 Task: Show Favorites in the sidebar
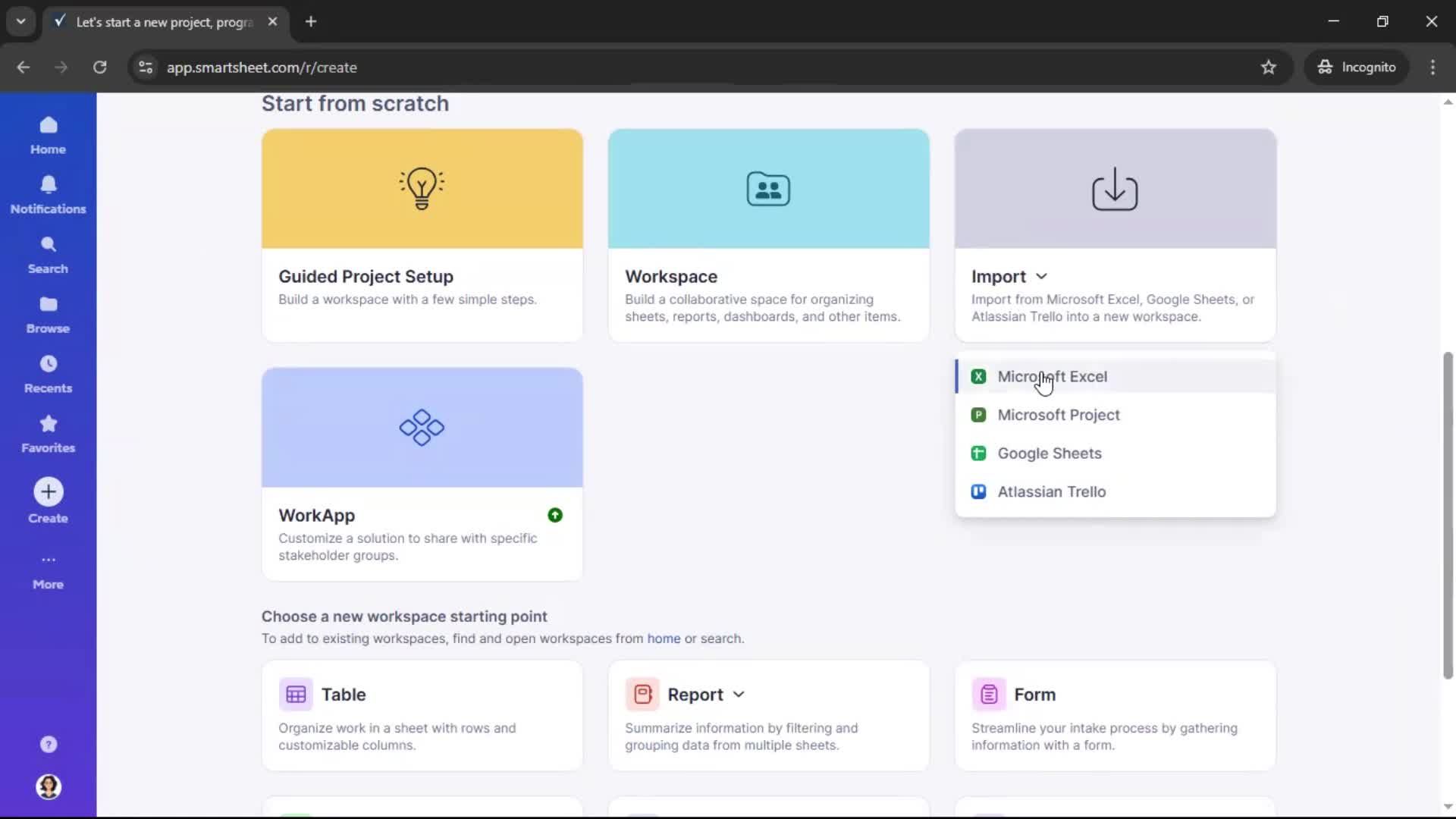coord(48,433)
